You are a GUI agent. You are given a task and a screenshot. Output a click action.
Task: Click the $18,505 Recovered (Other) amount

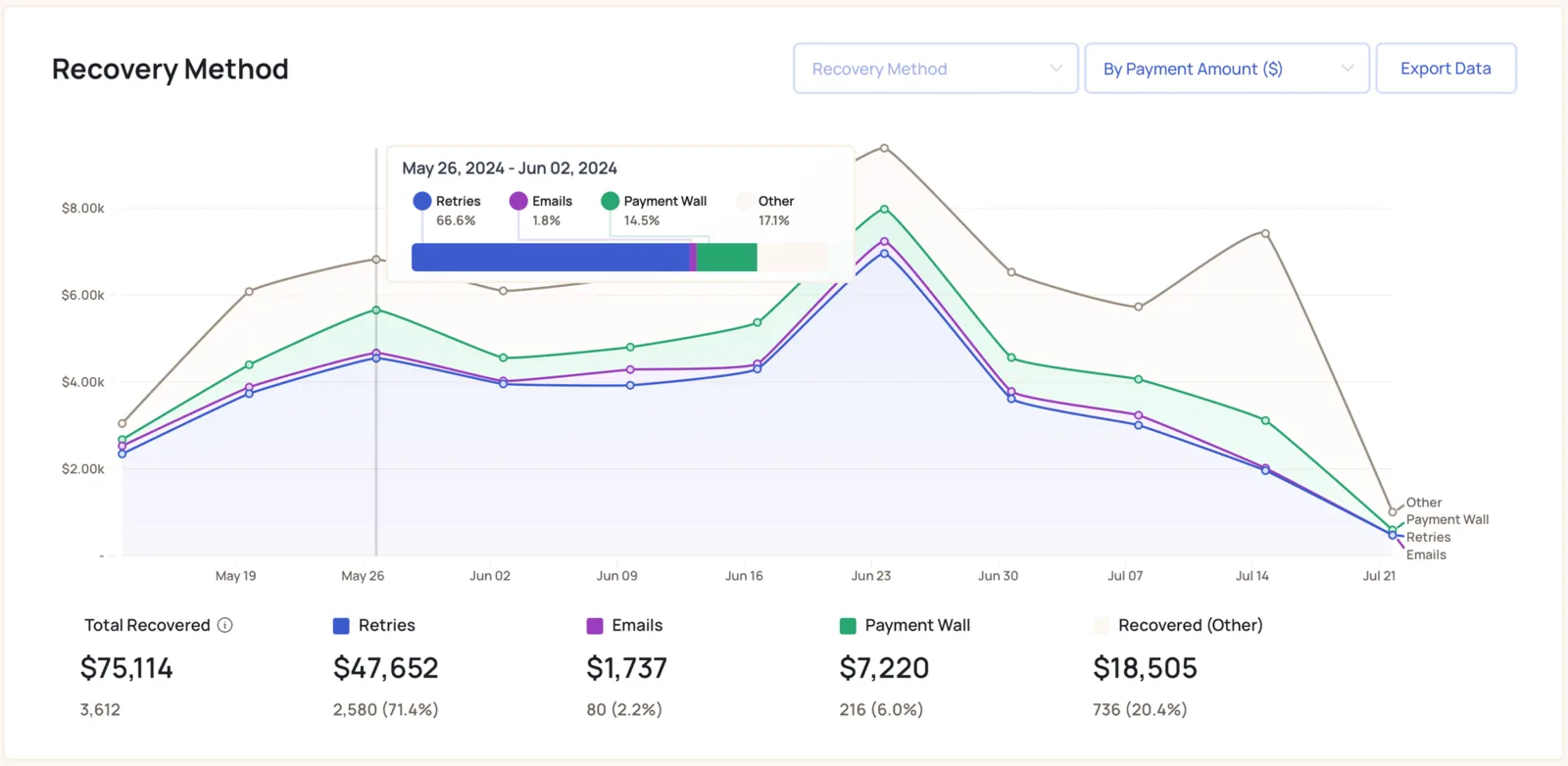(1145, 668)
